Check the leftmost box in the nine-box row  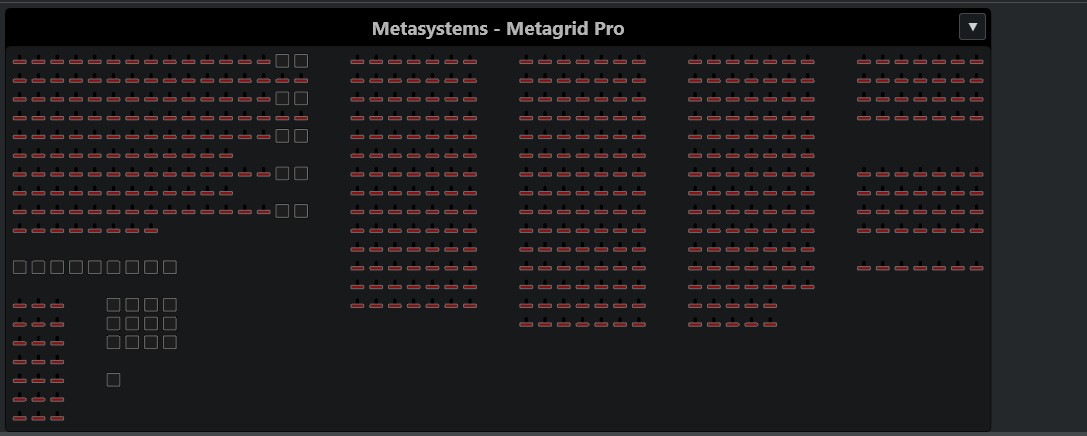19,267
